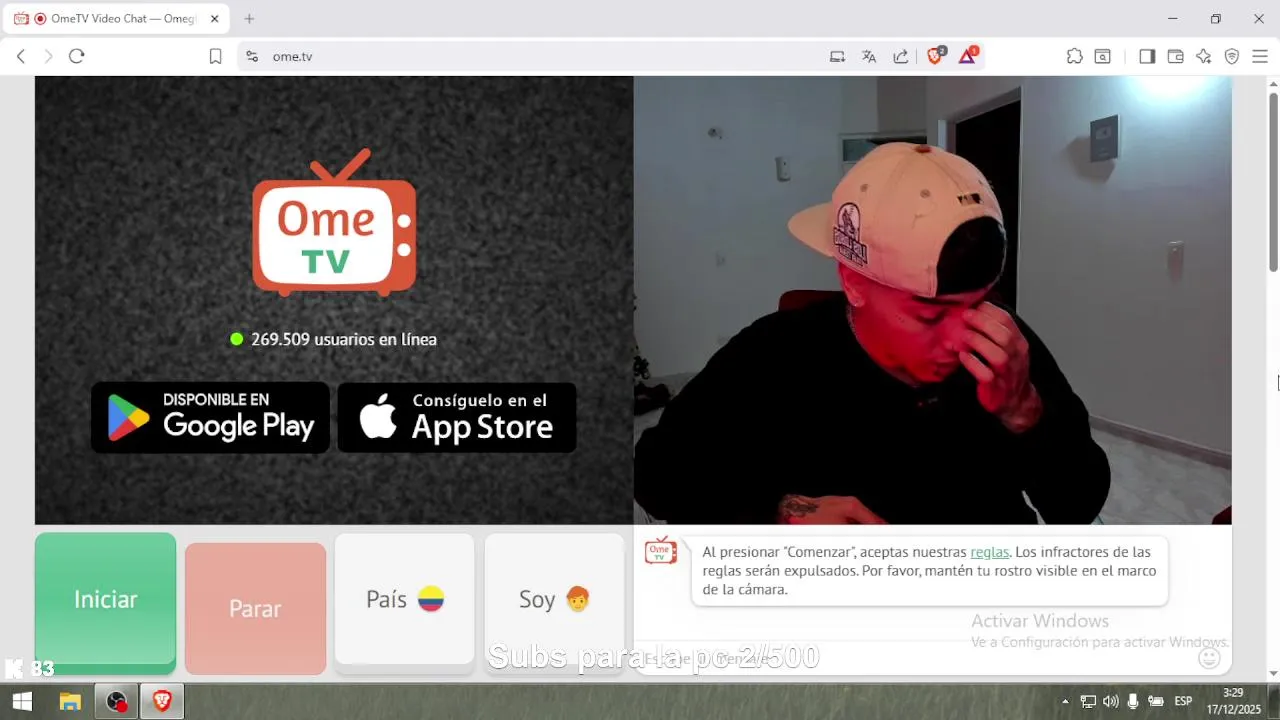Viewport: 1280px width, 720px height.
Task: Click the own webcam video preview
Action: coord(932,300)
